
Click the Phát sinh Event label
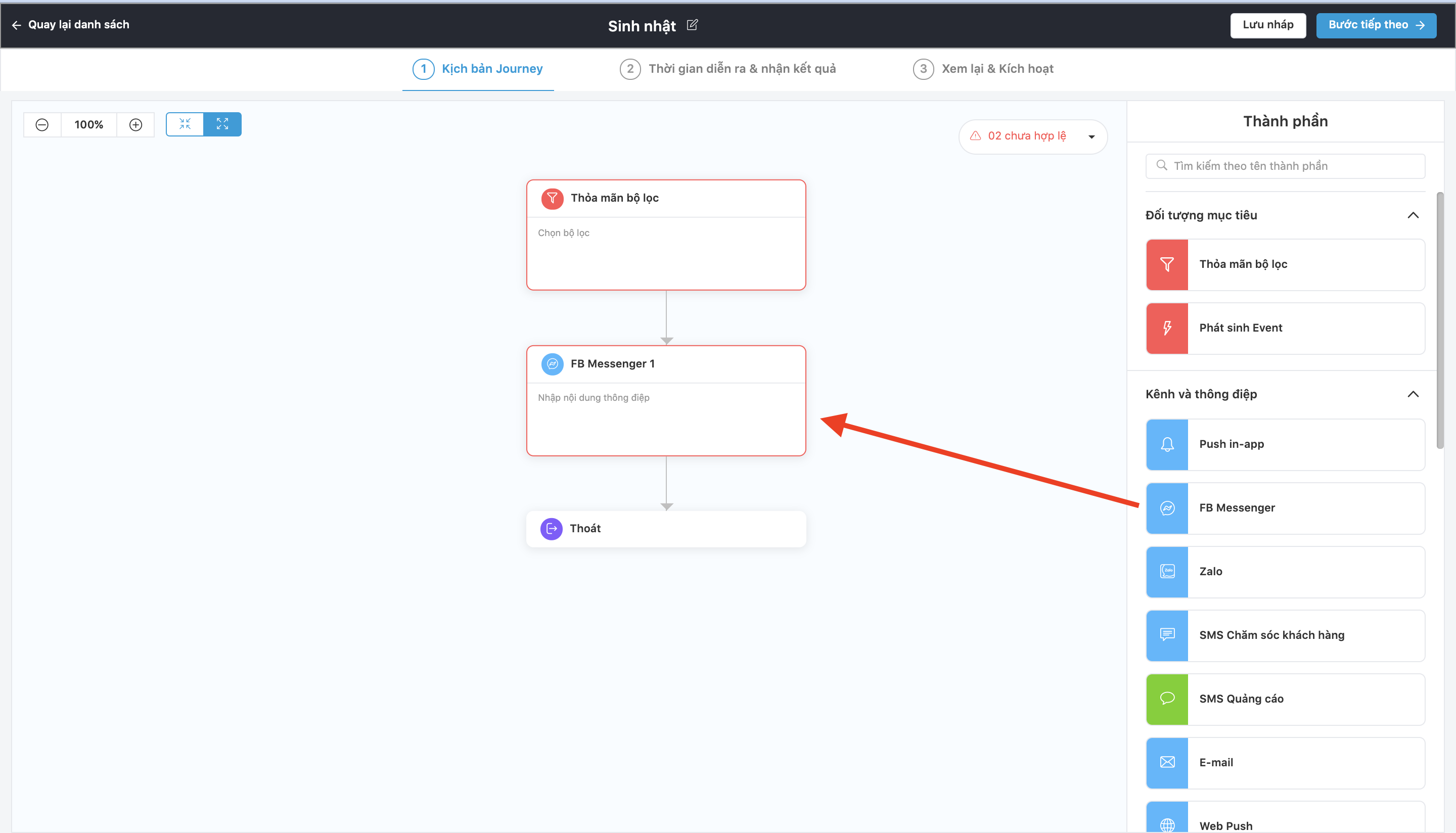tap(1240, 328)
